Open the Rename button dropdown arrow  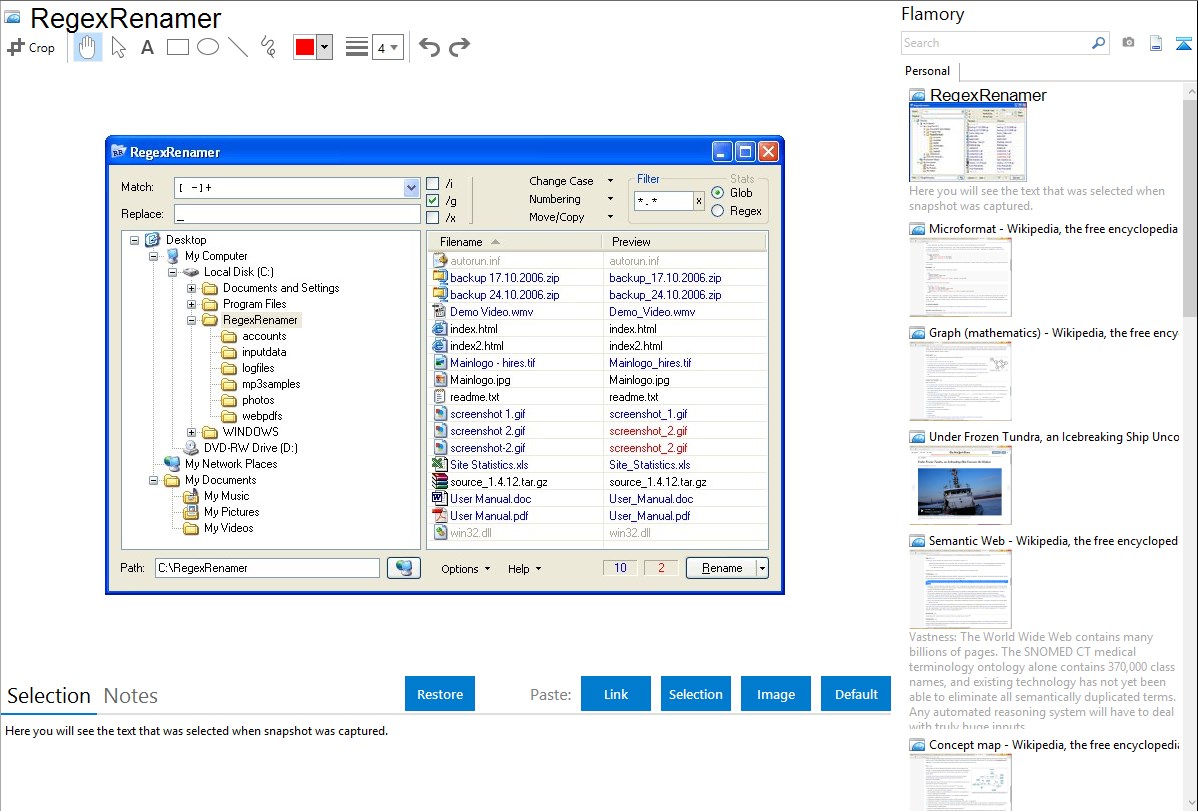tap(762, 568)
